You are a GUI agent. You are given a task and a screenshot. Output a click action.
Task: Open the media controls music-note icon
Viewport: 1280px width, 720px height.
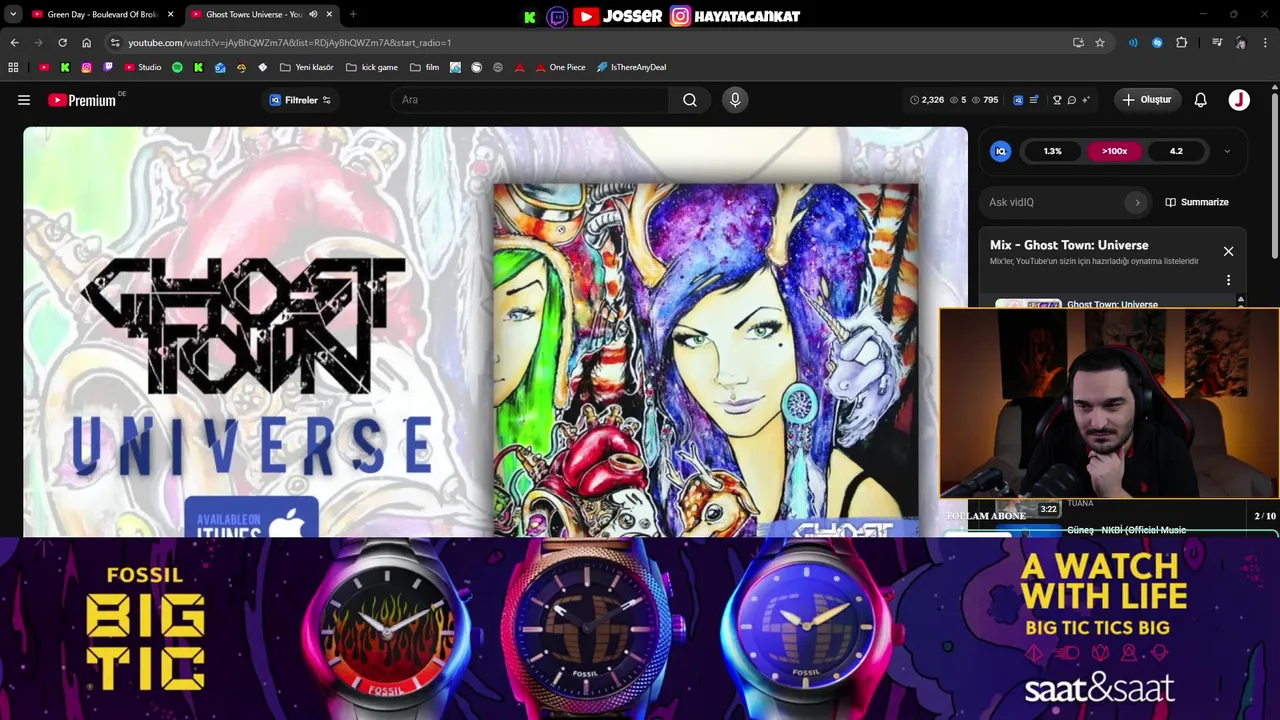pyautogui.click(x=1217, y=43)
